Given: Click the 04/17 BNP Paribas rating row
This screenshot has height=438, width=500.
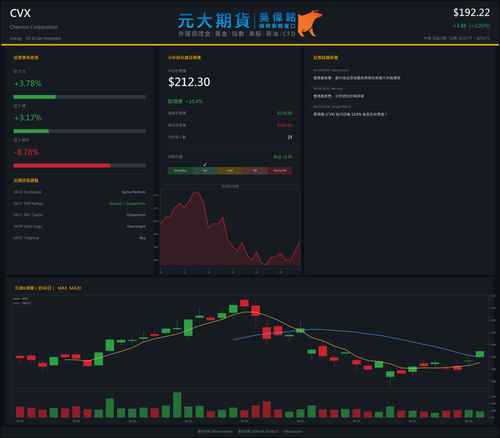Looking at the screenshot, I should click(80, 204).
